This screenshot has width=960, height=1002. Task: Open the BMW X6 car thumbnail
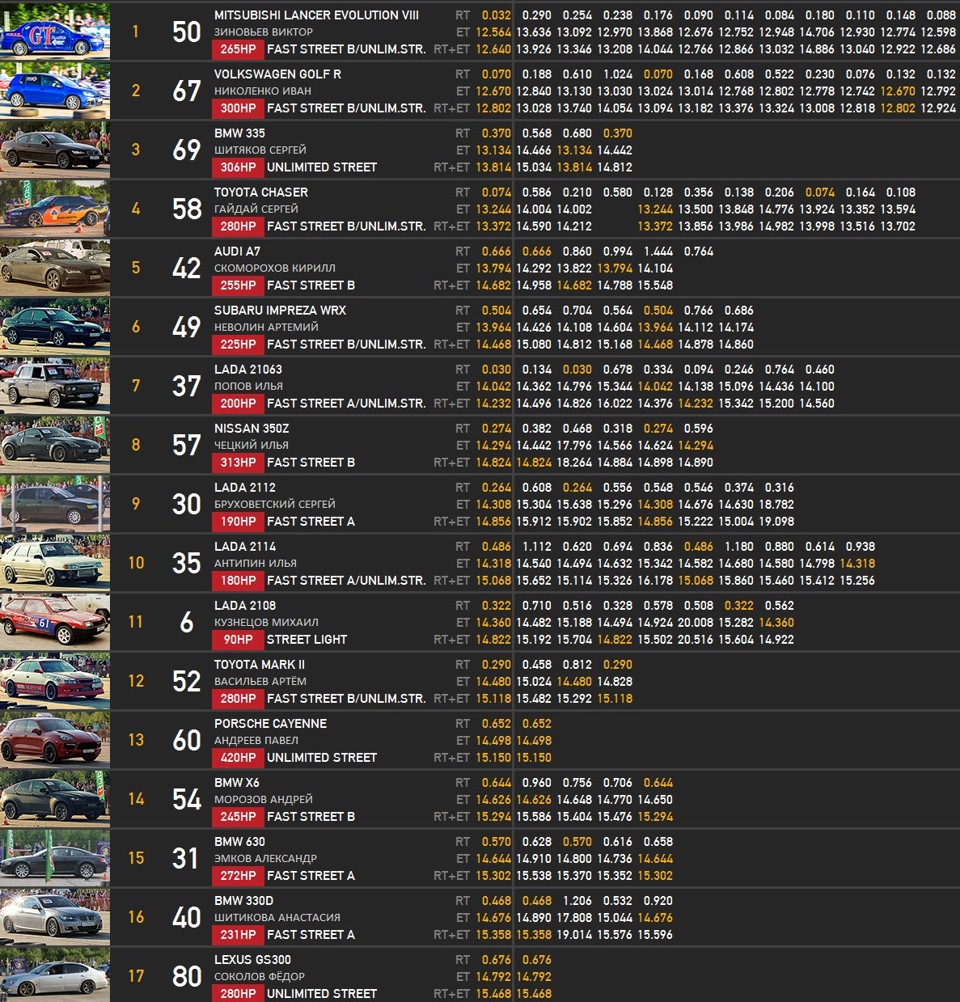point(55,799)
